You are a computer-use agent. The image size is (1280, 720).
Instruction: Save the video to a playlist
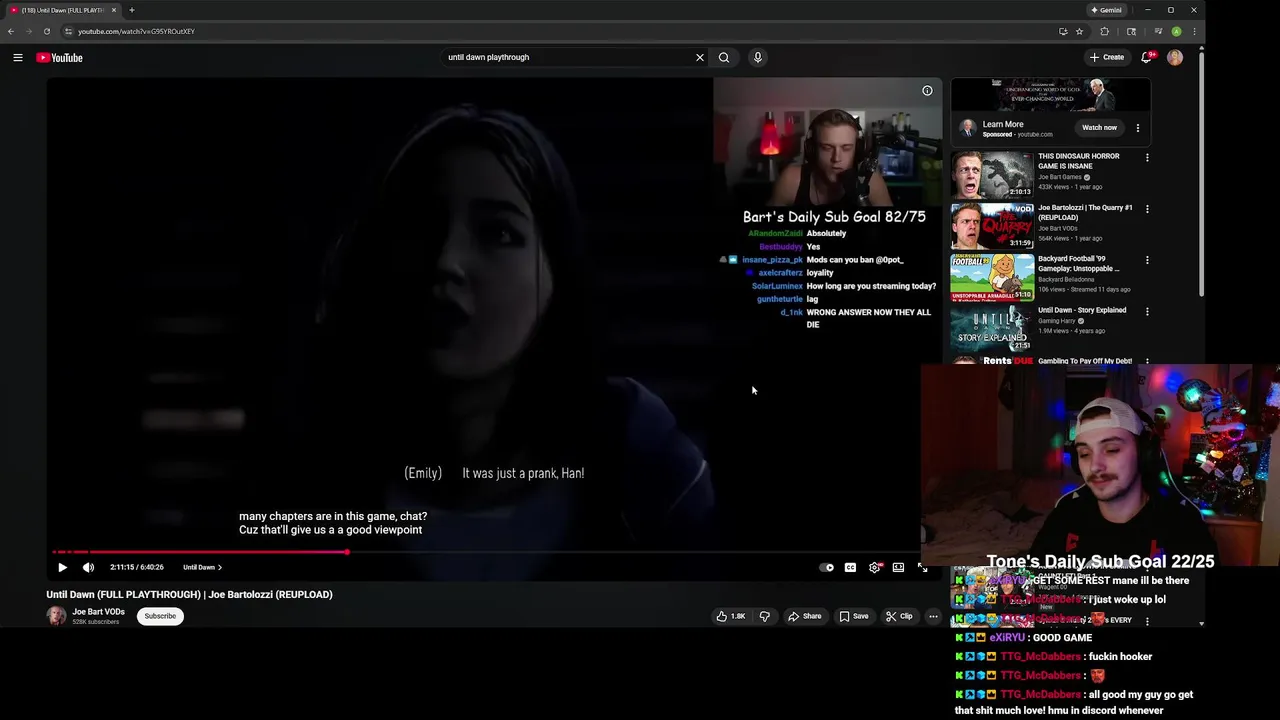tap(854, 616)
